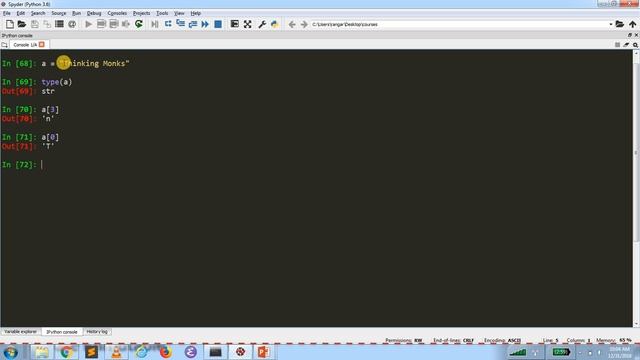
Task: Open the Search menu
Action: tap(38, 13)
